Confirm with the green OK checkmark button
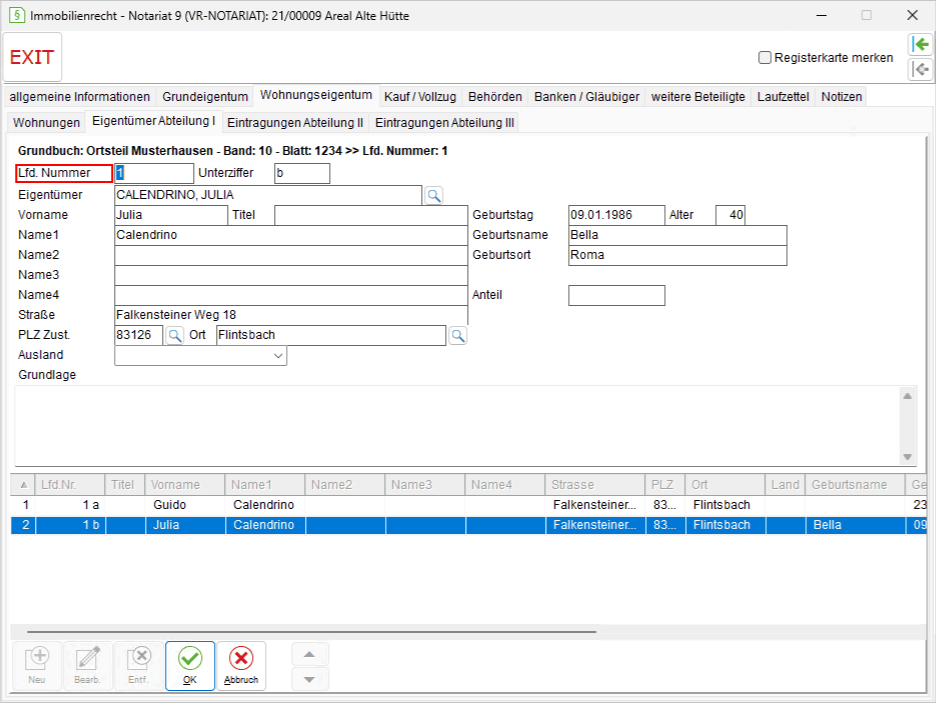This screenshot has height=704, width=936. coord(190,666)
